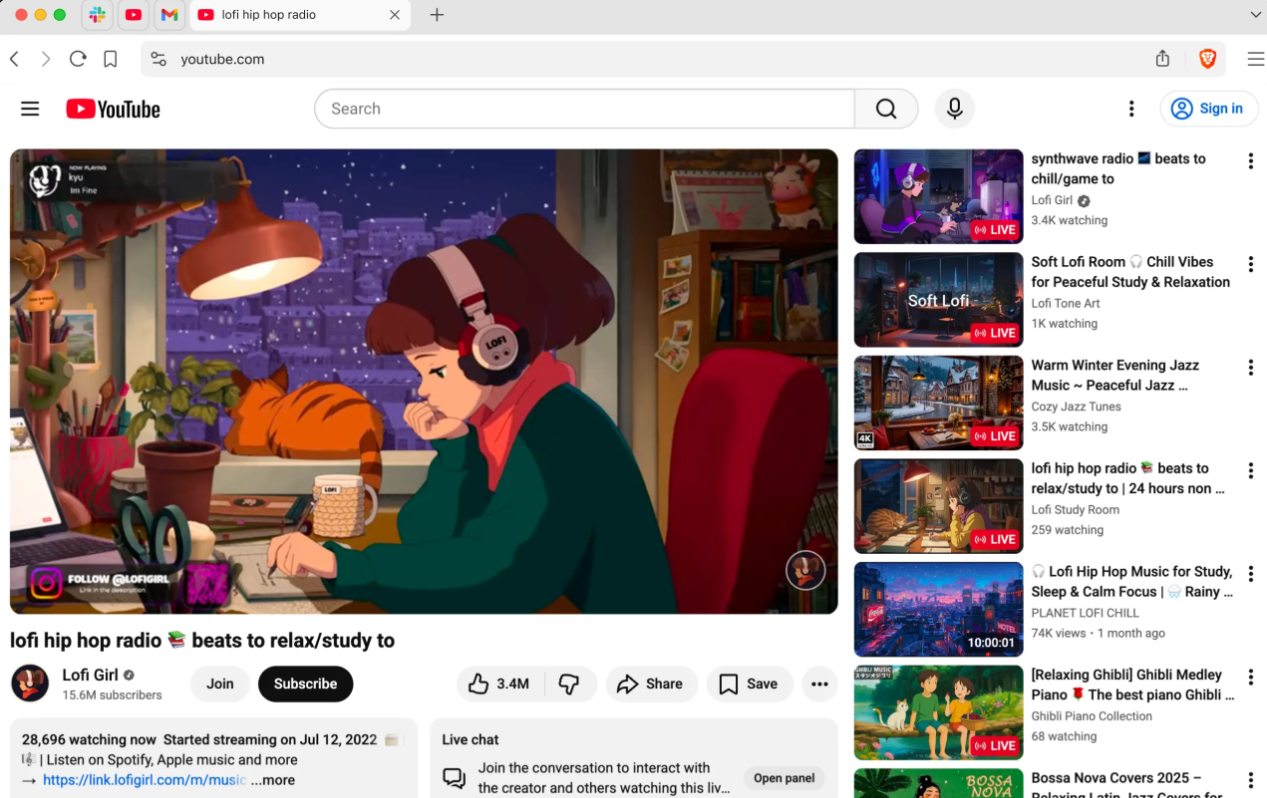The image size is (1267, 798).
Task: Open the YouTube hamburger guide menu
Action: pyautogui.click(x=30, y=109)
